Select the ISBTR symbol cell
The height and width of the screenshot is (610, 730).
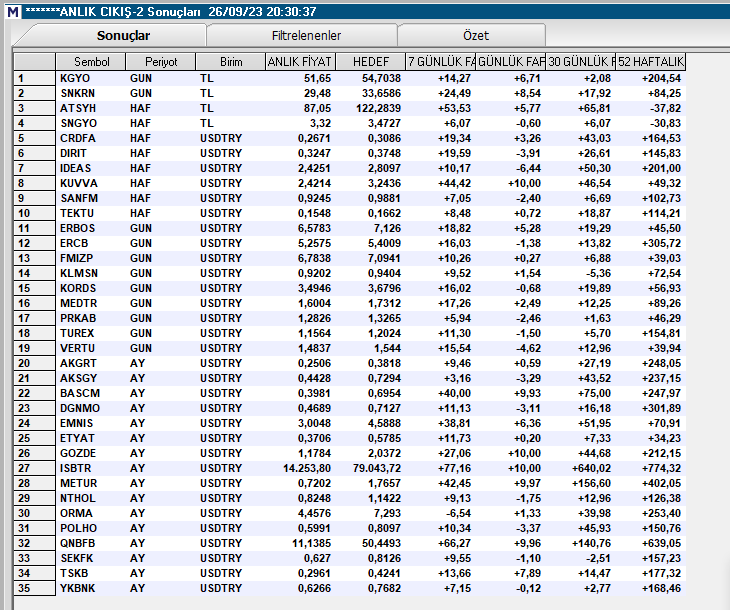tap(91, 468)
